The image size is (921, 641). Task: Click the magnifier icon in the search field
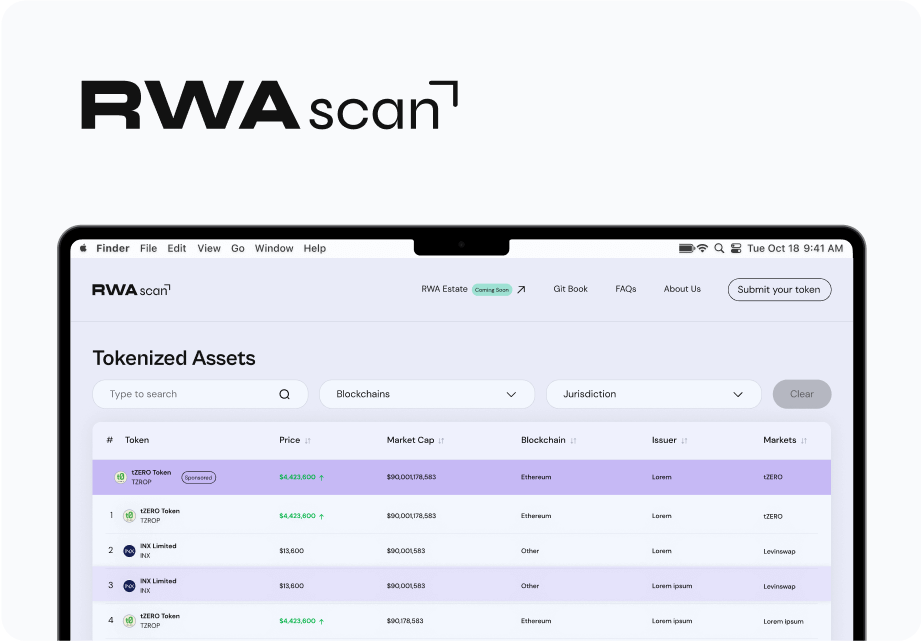pos(284,394)
